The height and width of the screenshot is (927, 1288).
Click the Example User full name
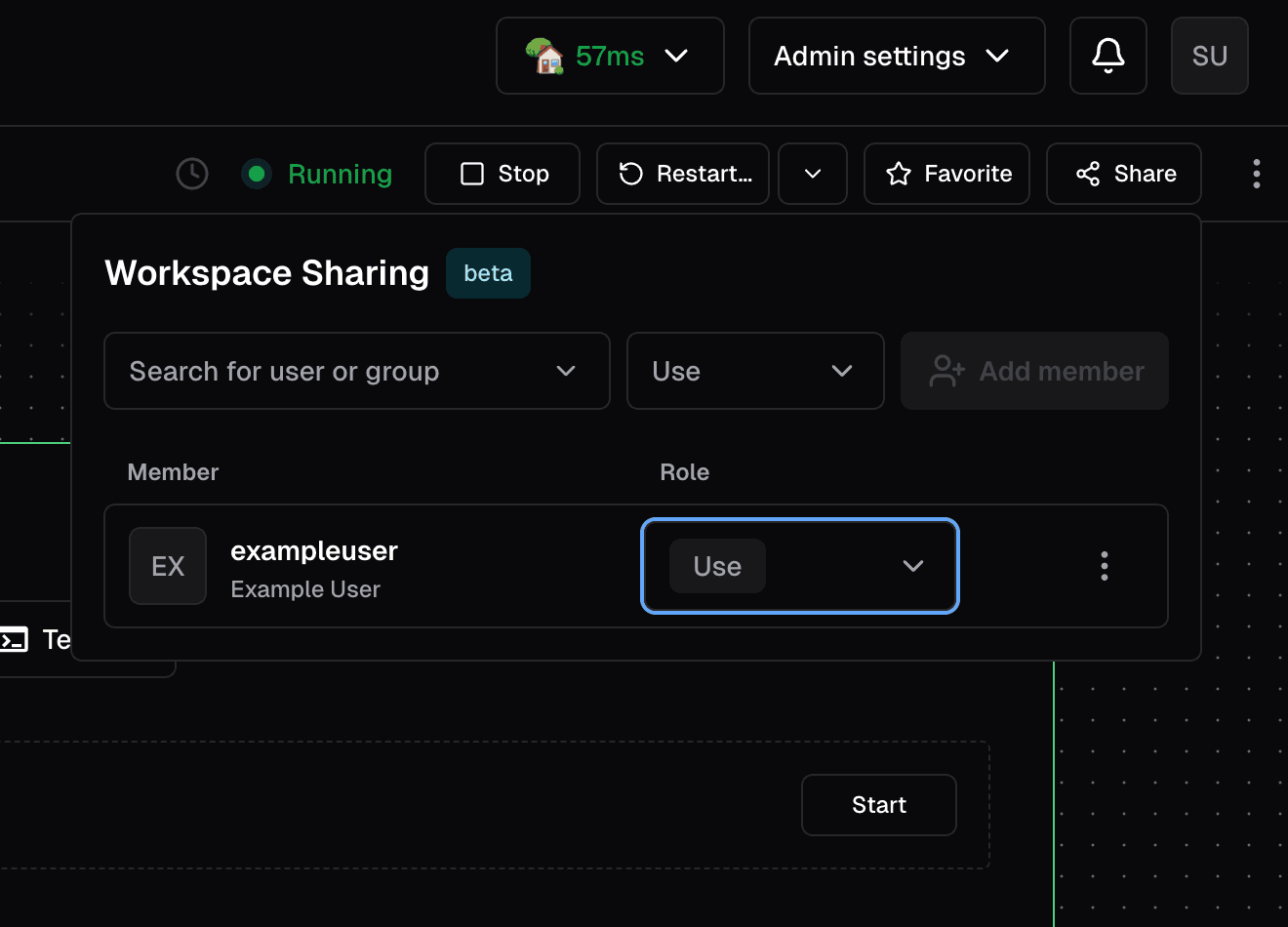[305, 589]
